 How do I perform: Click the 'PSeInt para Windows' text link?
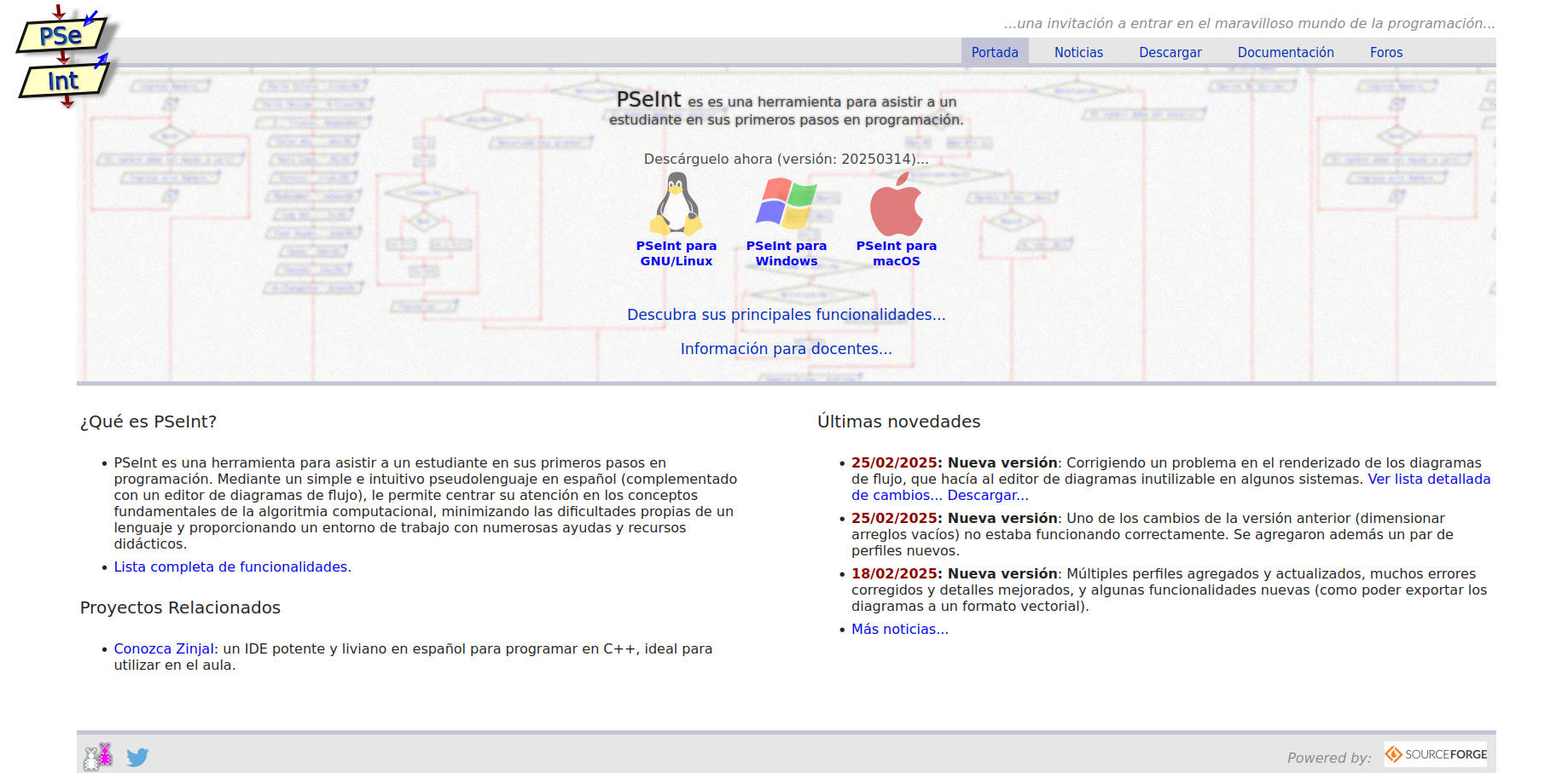tap(786, 253)
